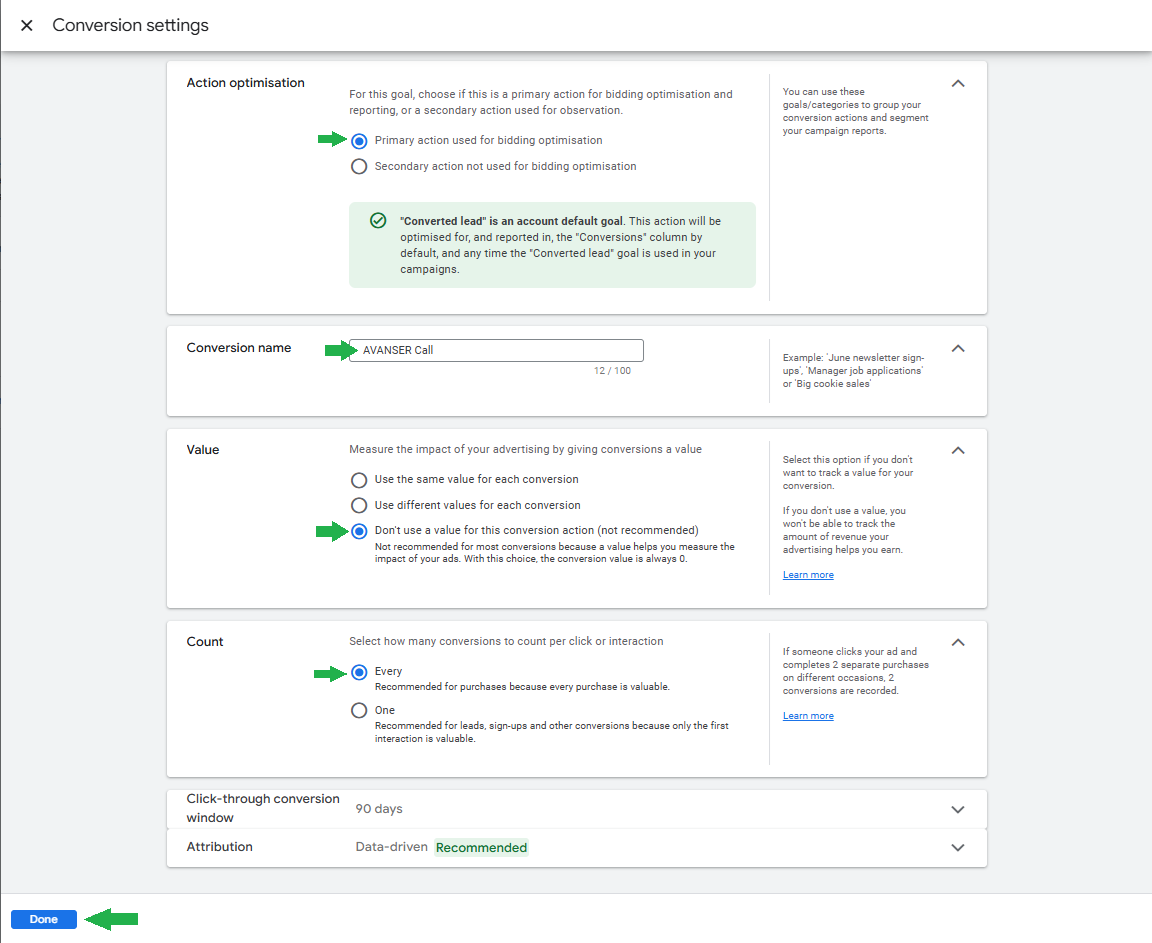Open Learn more link in Count section
1152x943 pixels.
[x=808, y=716]
